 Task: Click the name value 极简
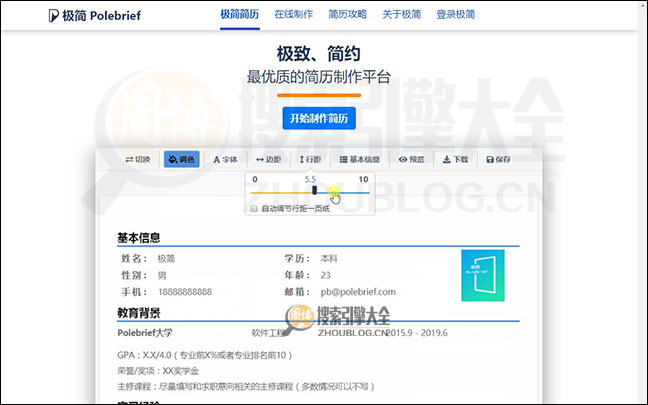(x=166, y=259)
